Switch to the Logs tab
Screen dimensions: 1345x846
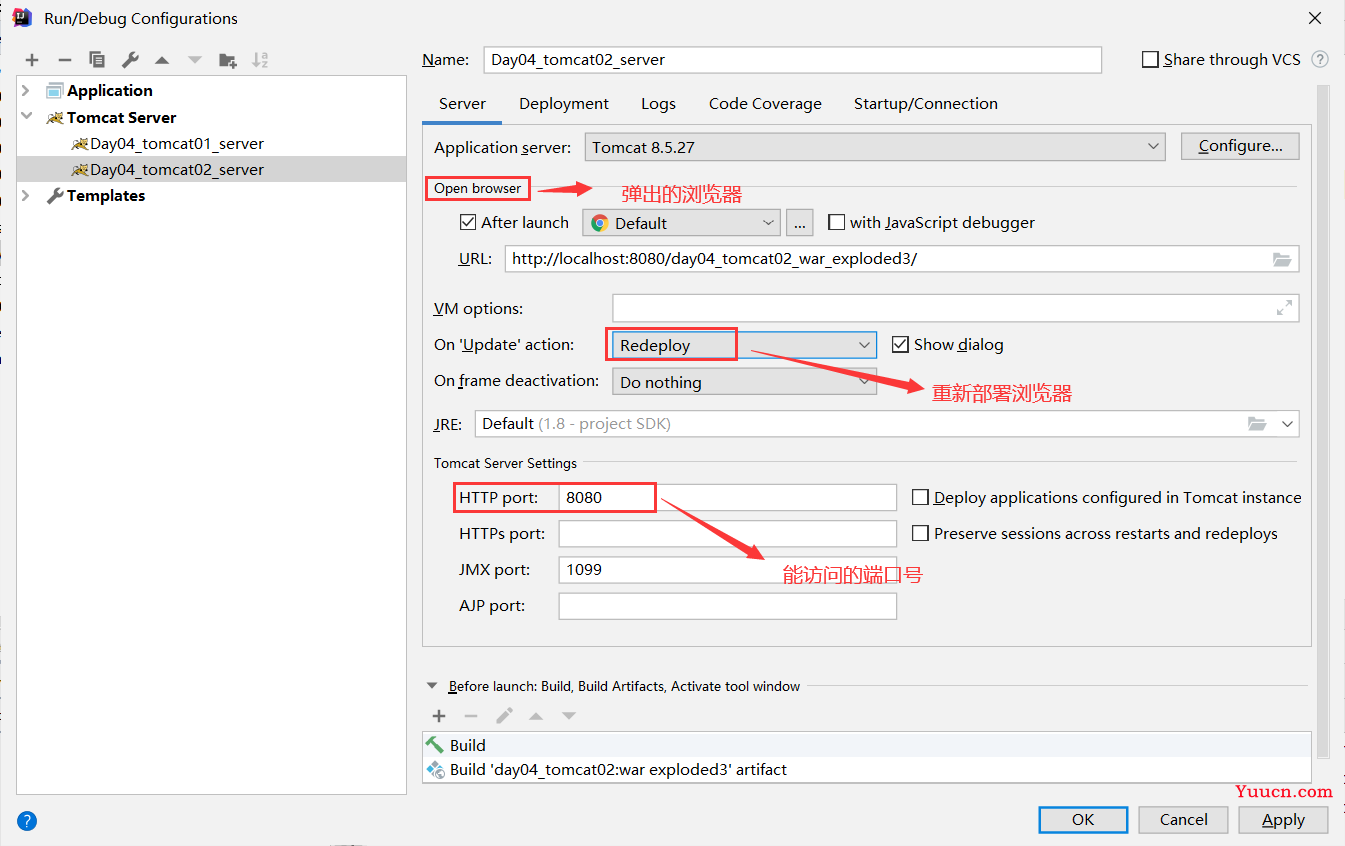pos(658,104)
